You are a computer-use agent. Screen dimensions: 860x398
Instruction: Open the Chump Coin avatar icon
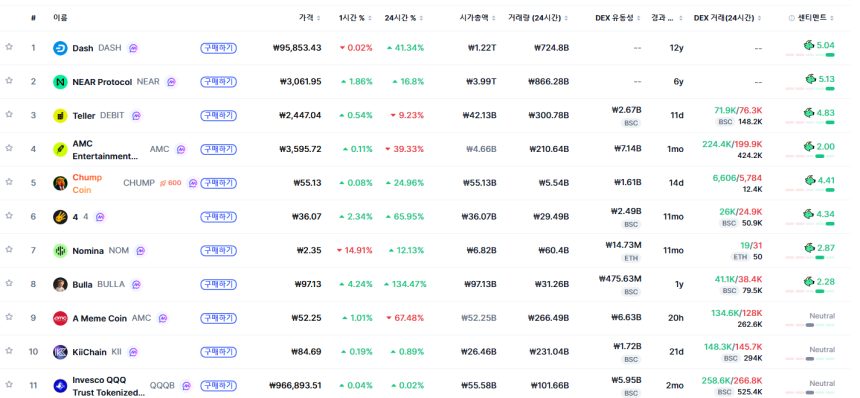tap(60, 183)
